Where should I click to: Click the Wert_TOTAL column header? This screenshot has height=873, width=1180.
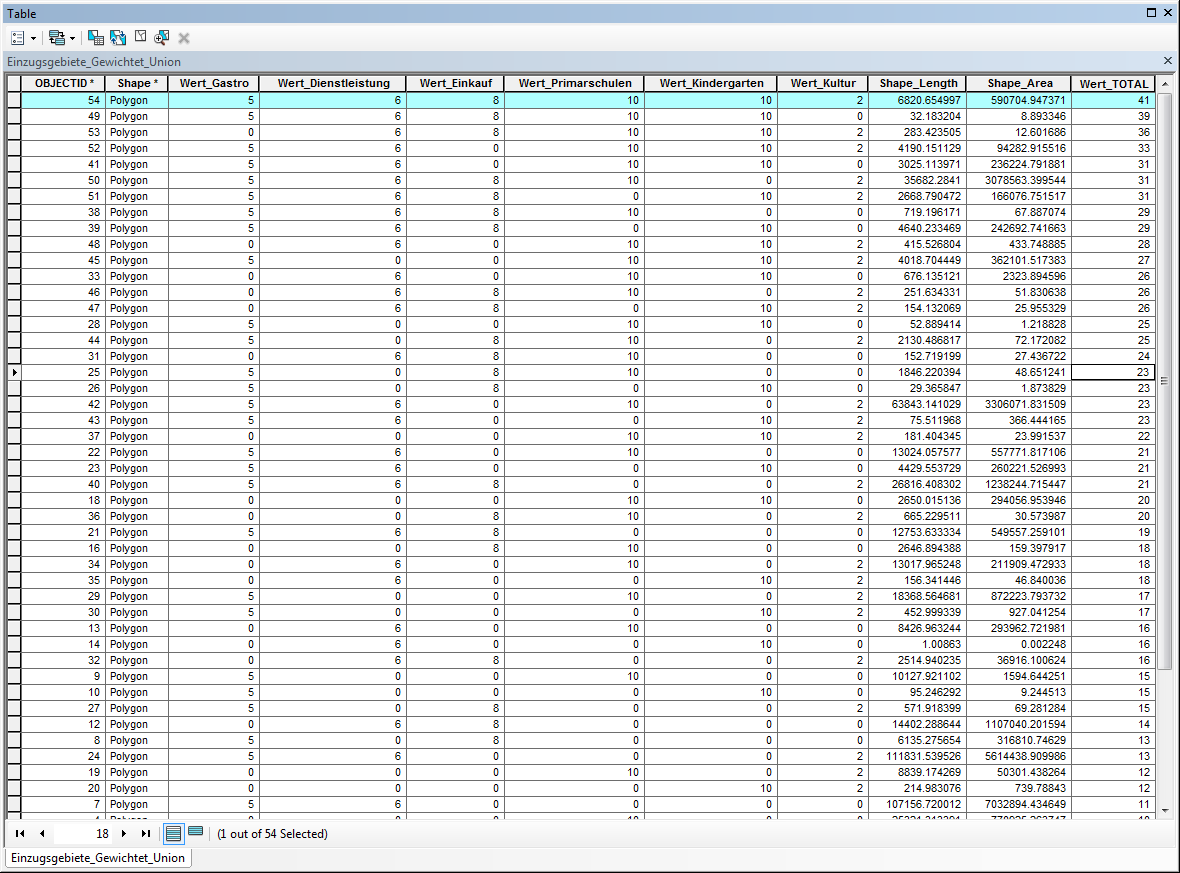point(1113,84)
